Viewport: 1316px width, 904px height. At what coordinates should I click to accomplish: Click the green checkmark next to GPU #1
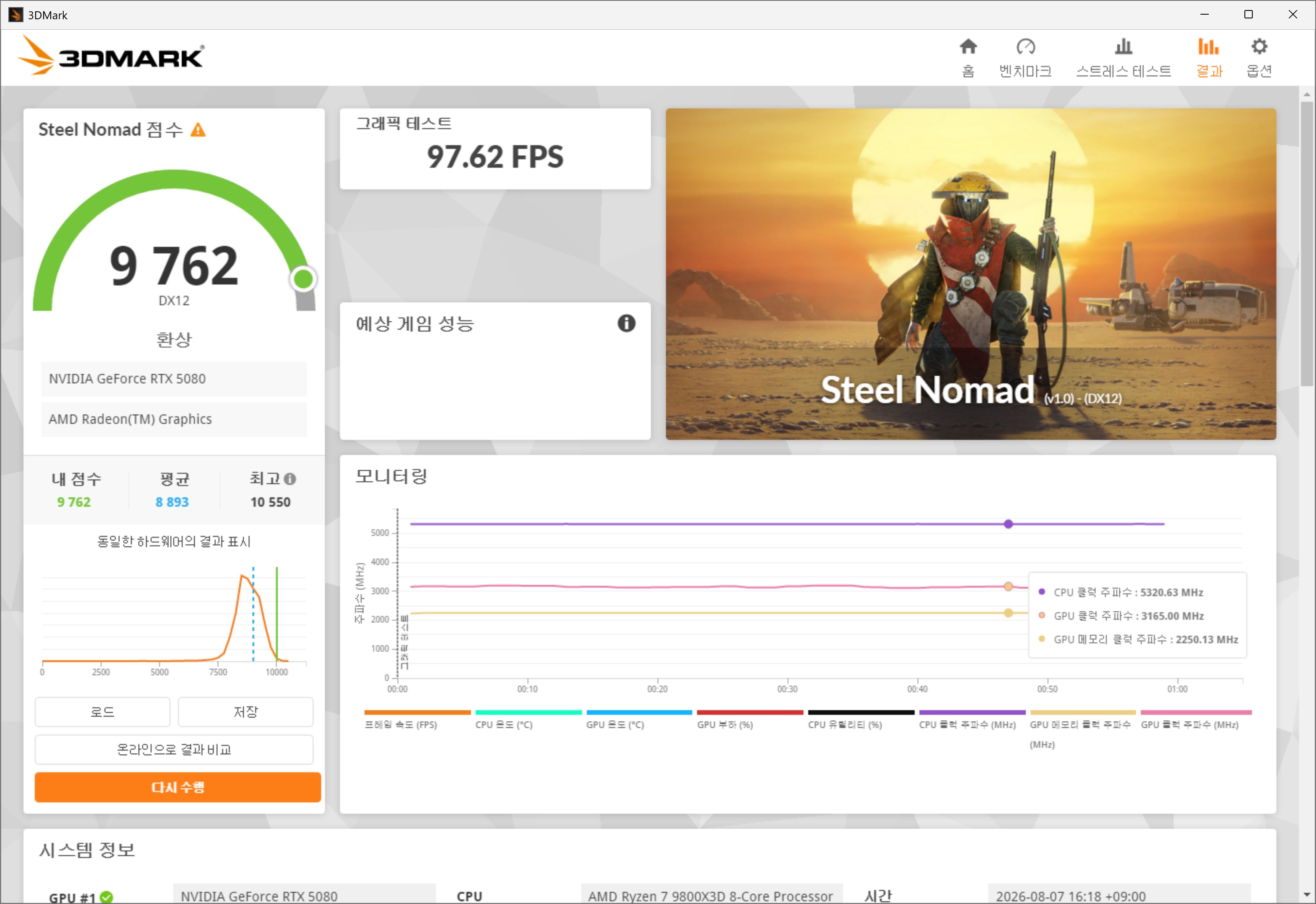click(x=106, y=896)
